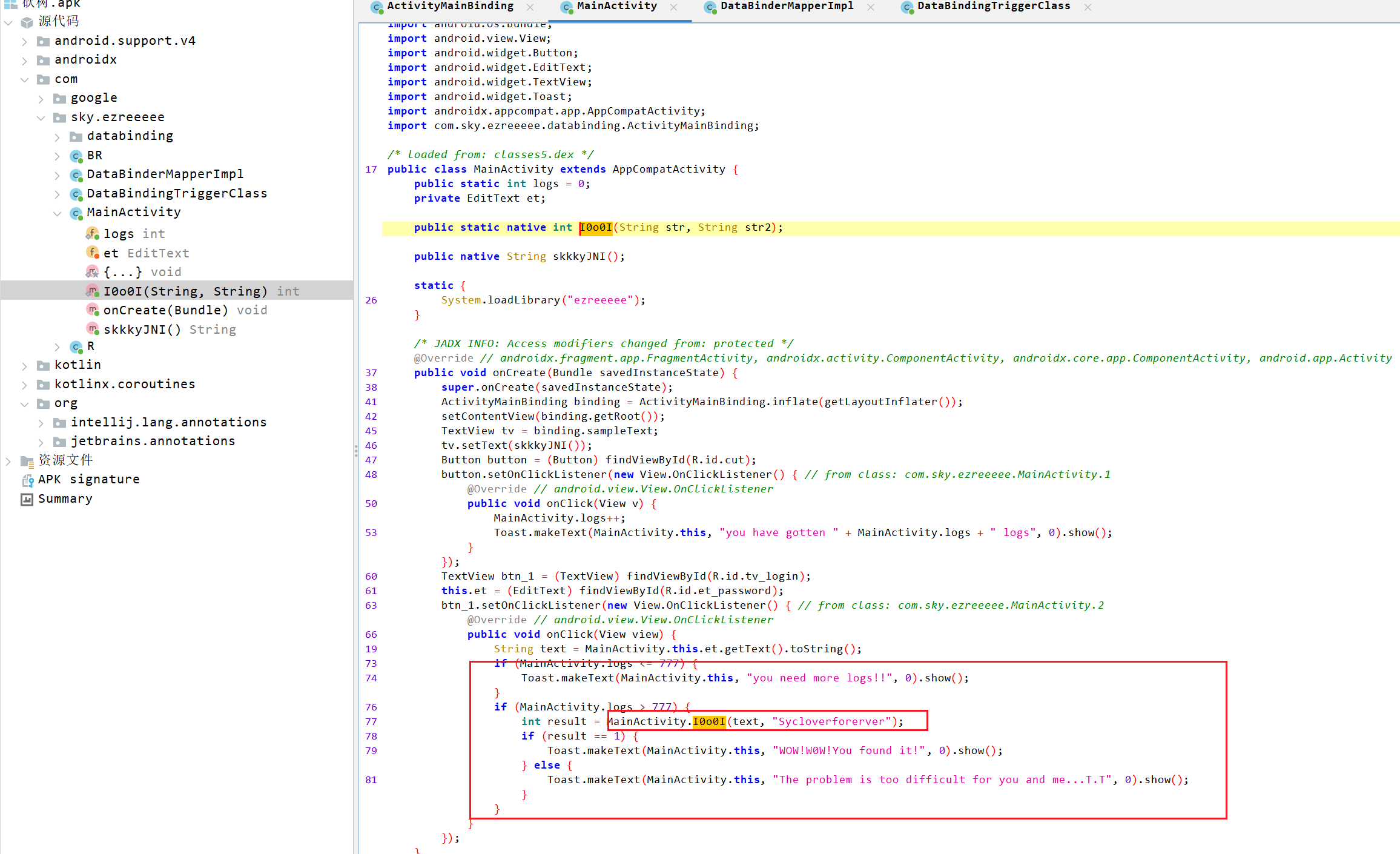Viewport: 1400px width, 854px height.
Task: Click the 源代码 source code root icon
Action: [27, 22]
